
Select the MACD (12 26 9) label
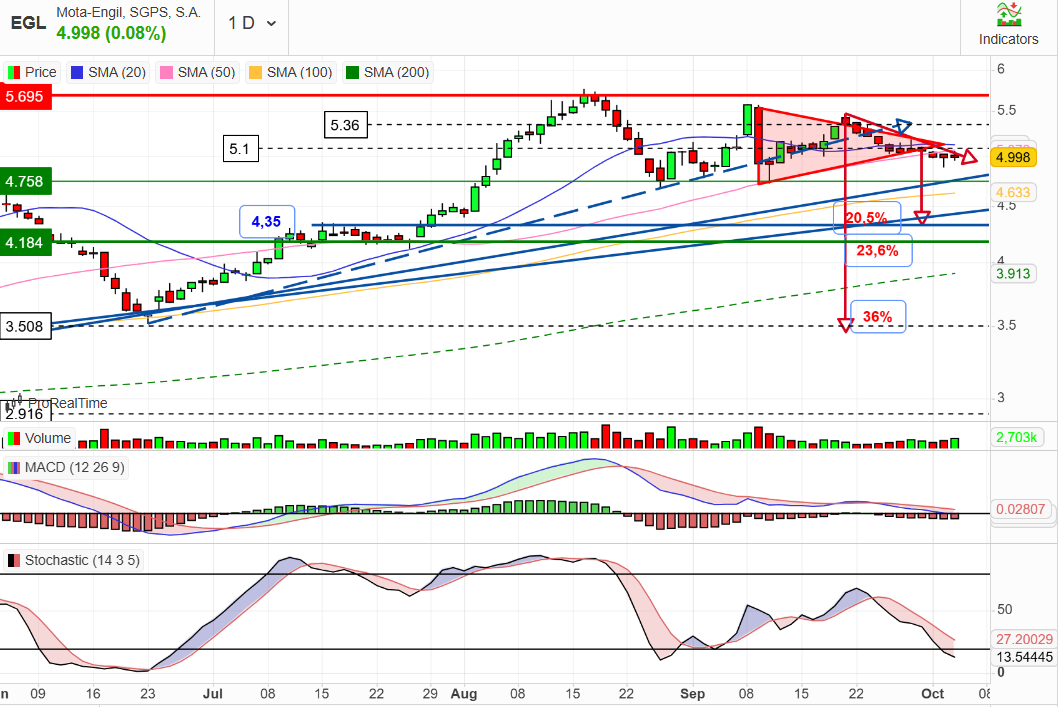pyautogui.click(x=75, y=468)
